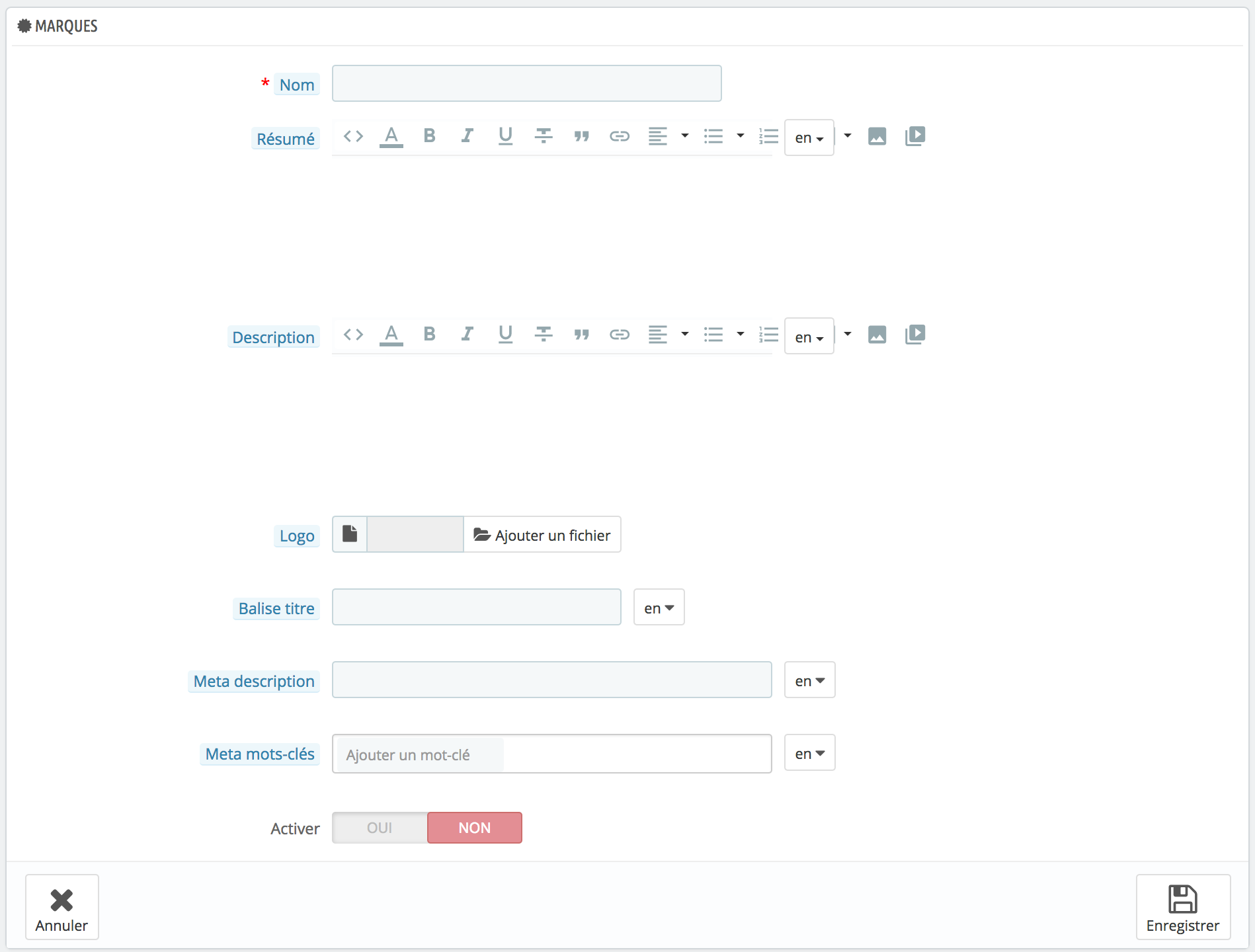Set Activer toggle to NON
Viewport: 1255px width, 952px height.
coord(475,828)
